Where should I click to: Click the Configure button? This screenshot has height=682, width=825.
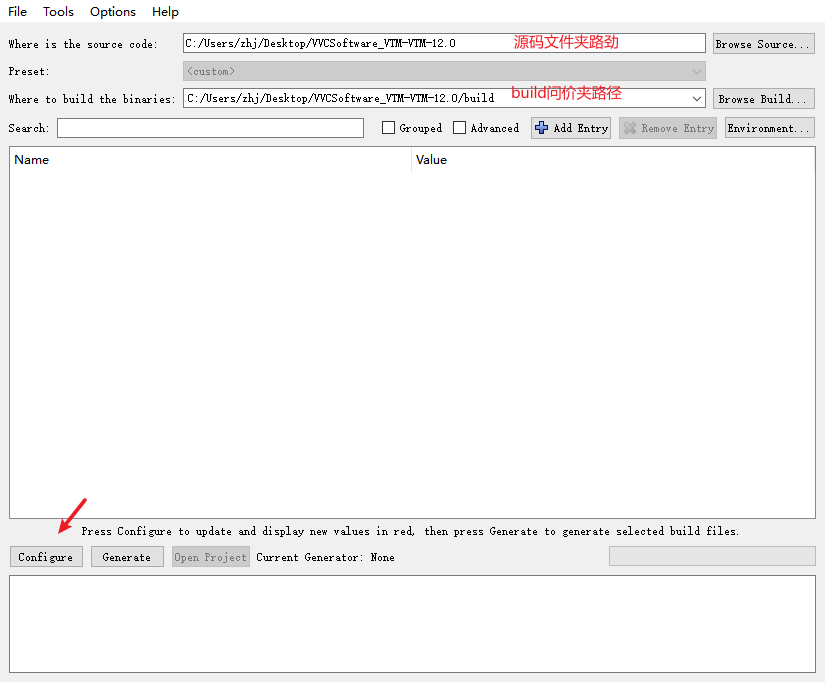pyautogui.click(x=46, y=557)
